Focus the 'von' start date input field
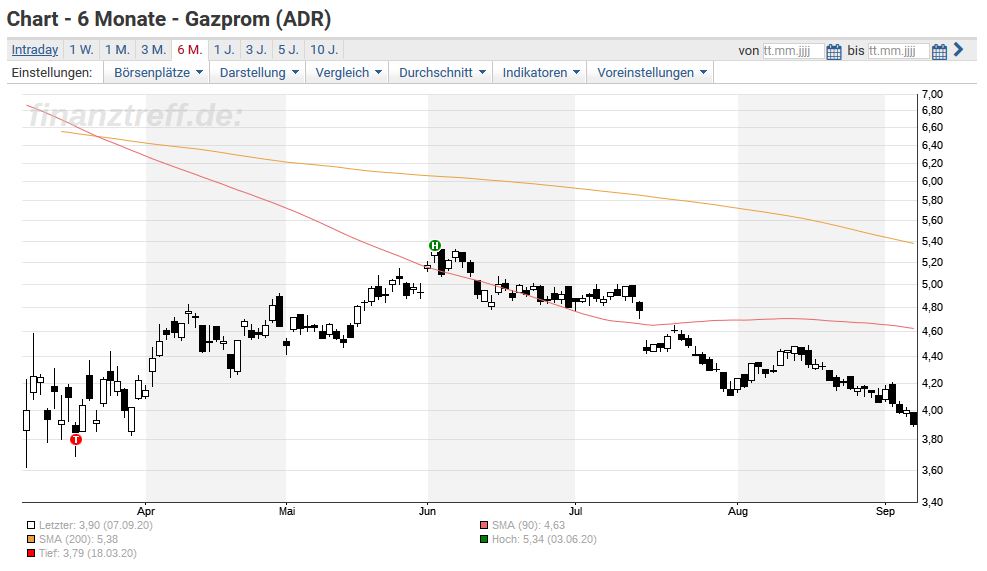The image size is (987, 571). point(793,51)
